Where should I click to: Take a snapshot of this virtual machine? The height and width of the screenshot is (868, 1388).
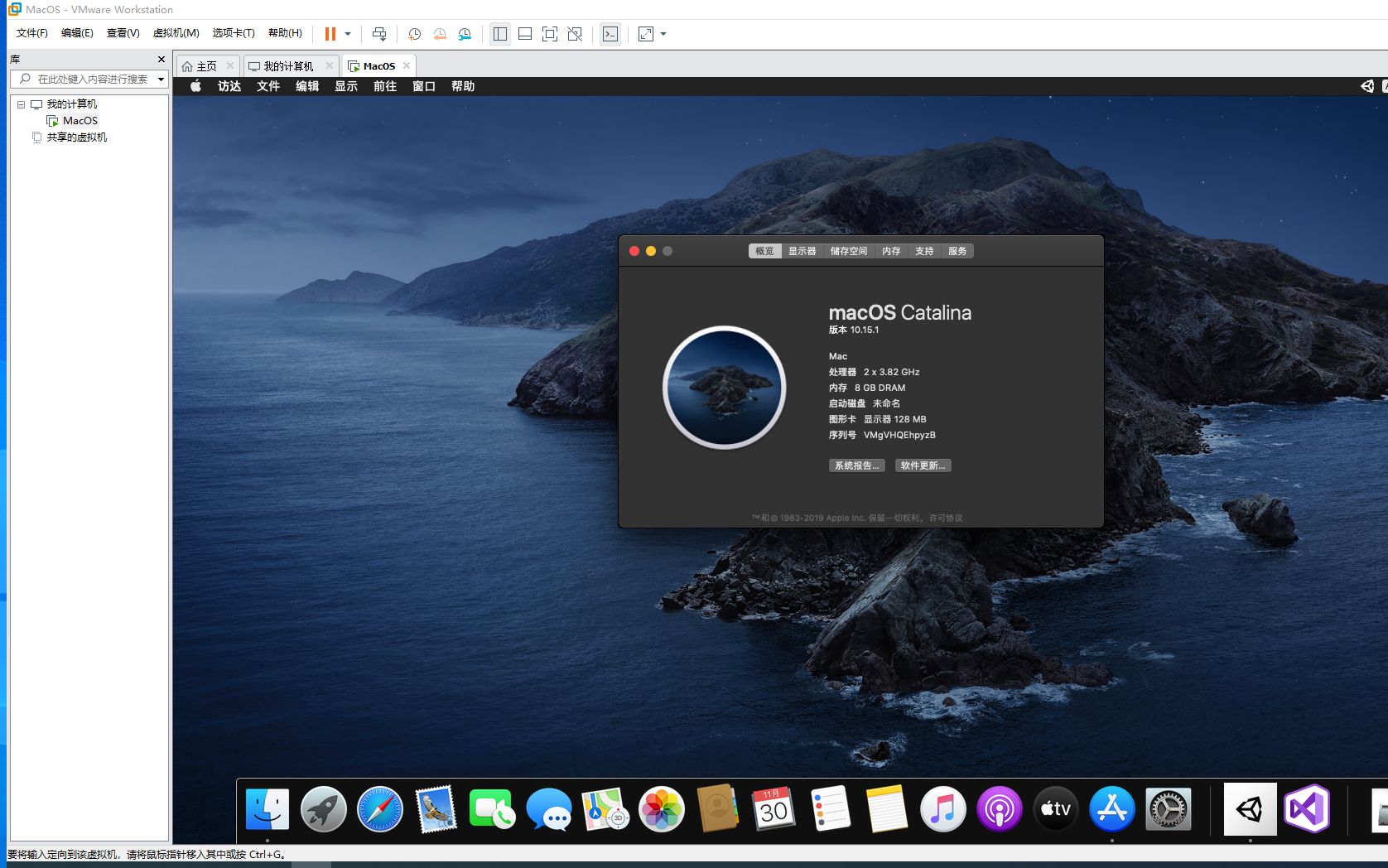coord(413,34)
